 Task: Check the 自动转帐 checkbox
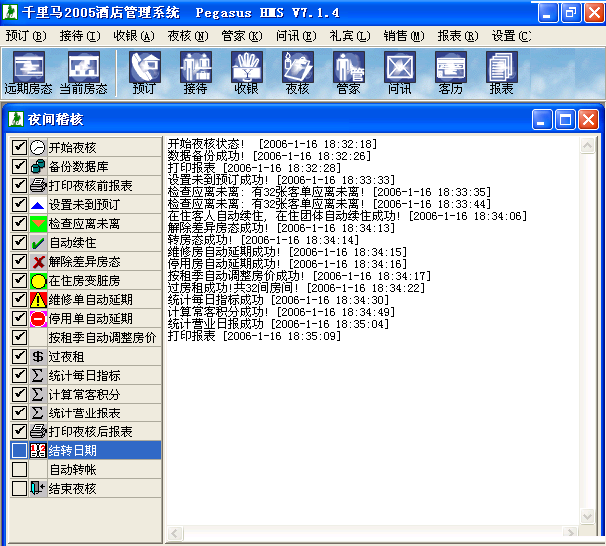click(x=19, y=469)
